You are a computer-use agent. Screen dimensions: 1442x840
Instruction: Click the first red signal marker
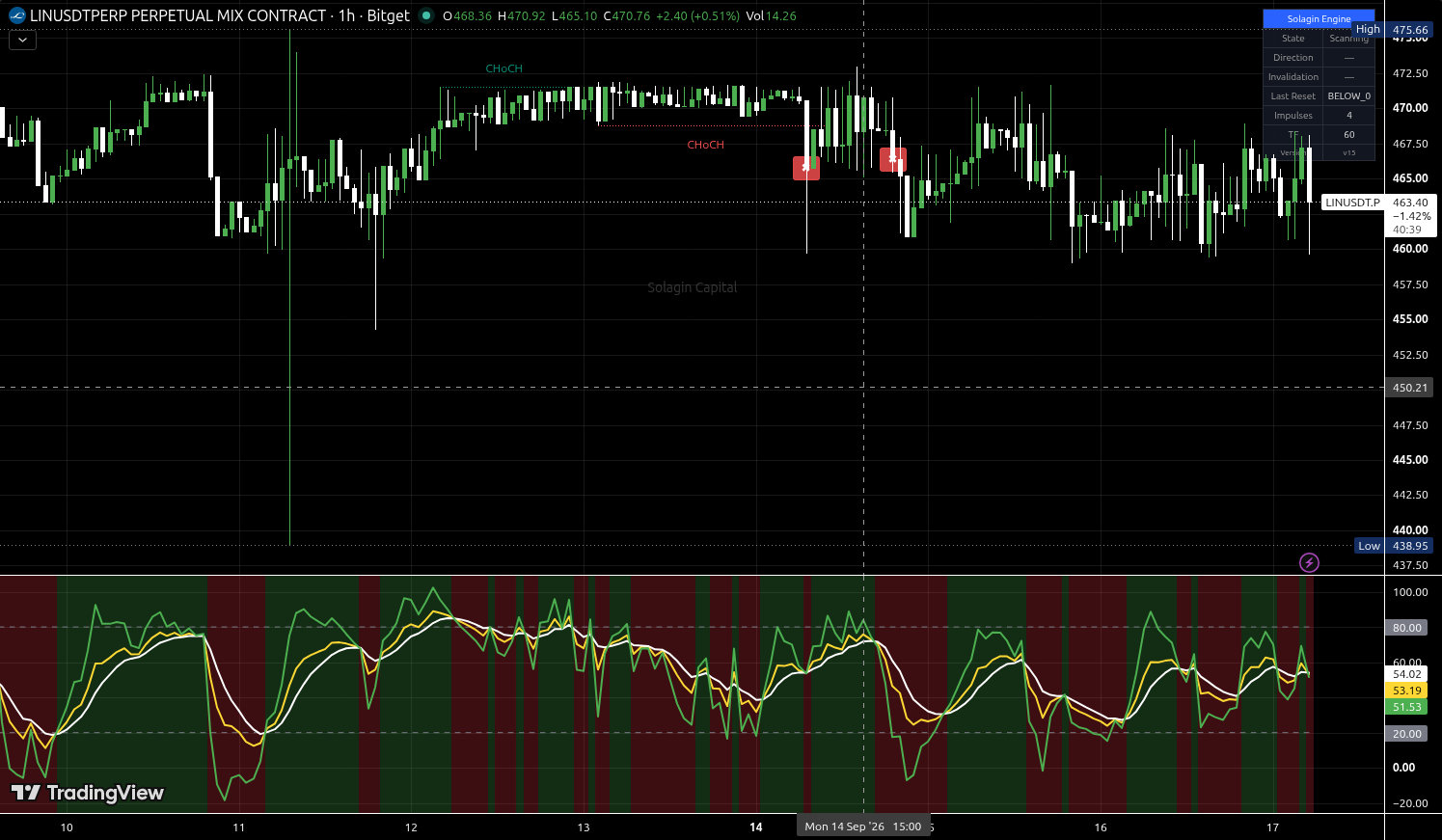(x=806, y=168)
